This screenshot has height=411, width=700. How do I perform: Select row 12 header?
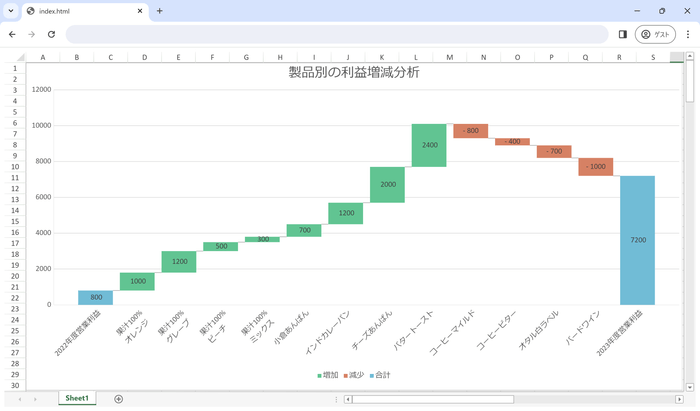point(15,188)
